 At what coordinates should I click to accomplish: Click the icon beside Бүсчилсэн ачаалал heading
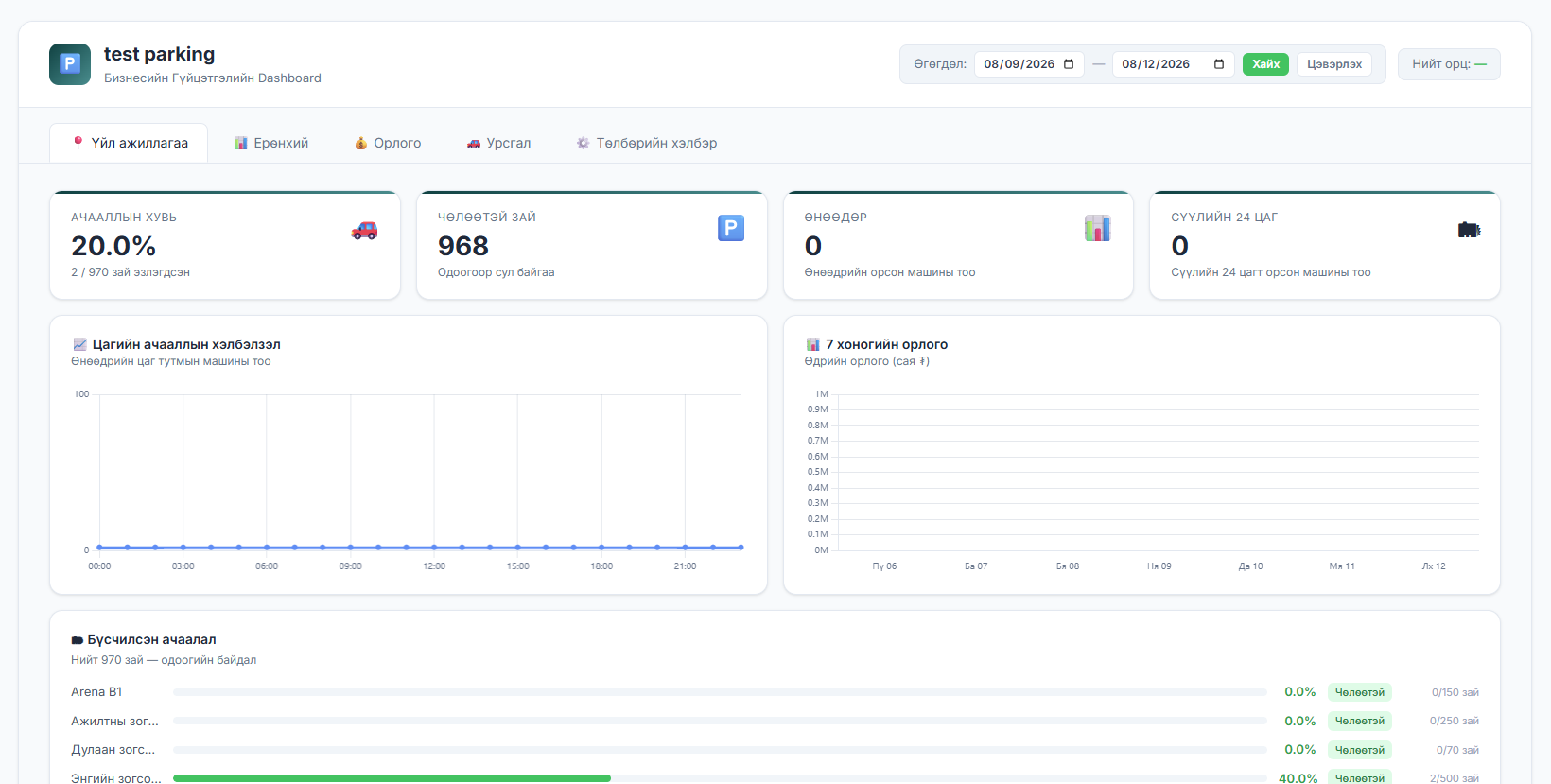tap(78, 640)
